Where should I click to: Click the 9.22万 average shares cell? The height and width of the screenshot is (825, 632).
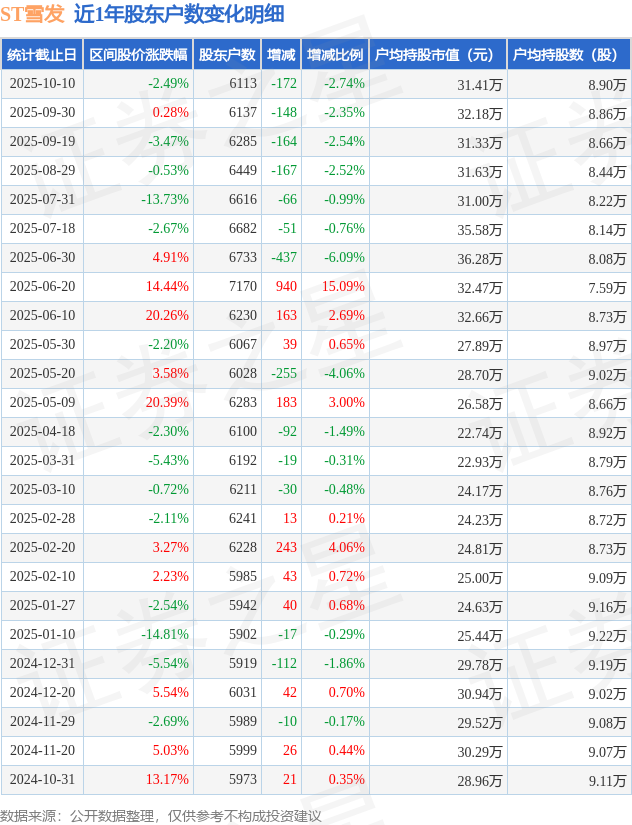[607, 635]
